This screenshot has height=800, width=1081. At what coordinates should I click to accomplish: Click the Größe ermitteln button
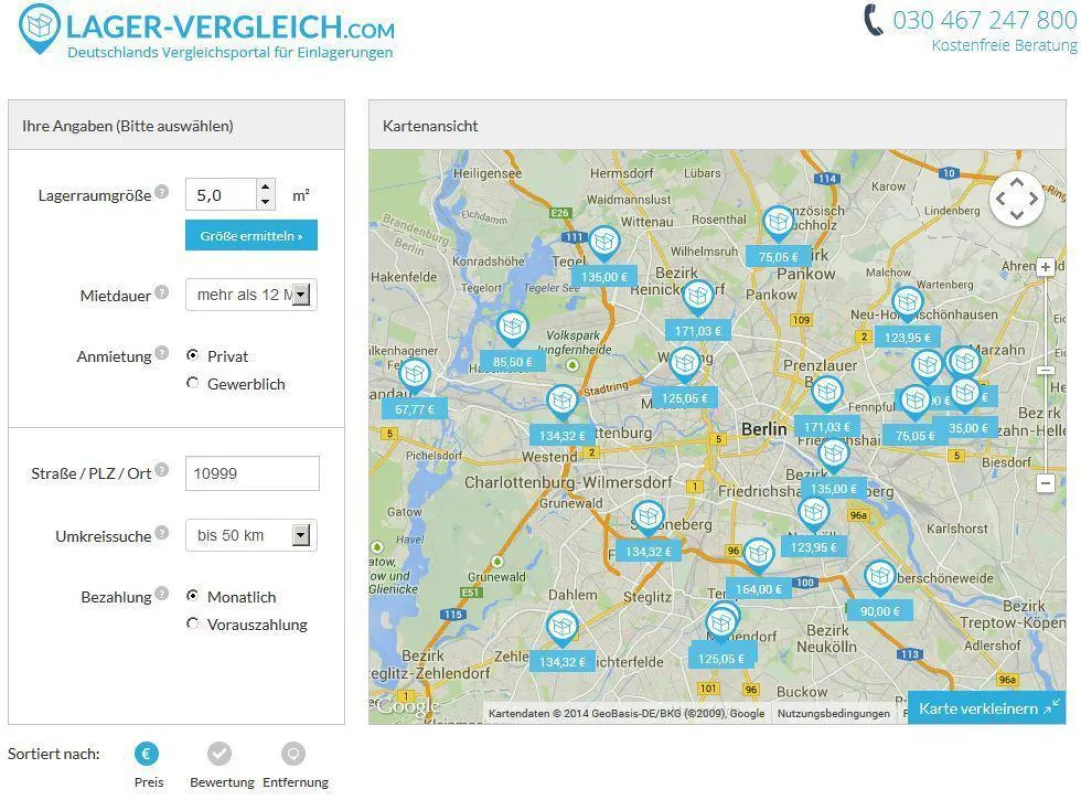click(x=251, y=235)
